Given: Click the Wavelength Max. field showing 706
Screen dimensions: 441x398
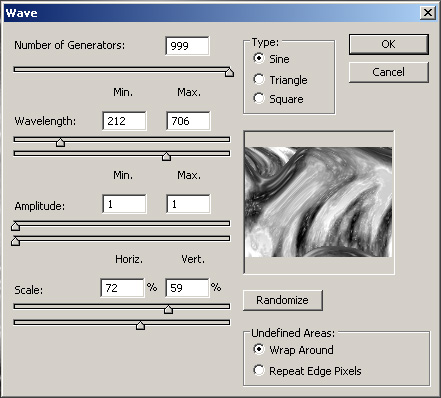Looking at the screenshot, I should click(188, 121).
